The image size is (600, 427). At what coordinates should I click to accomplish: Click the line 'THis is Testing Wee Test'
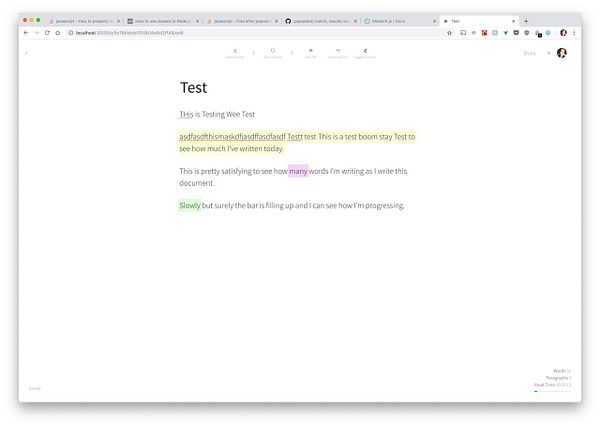(217, 114)
